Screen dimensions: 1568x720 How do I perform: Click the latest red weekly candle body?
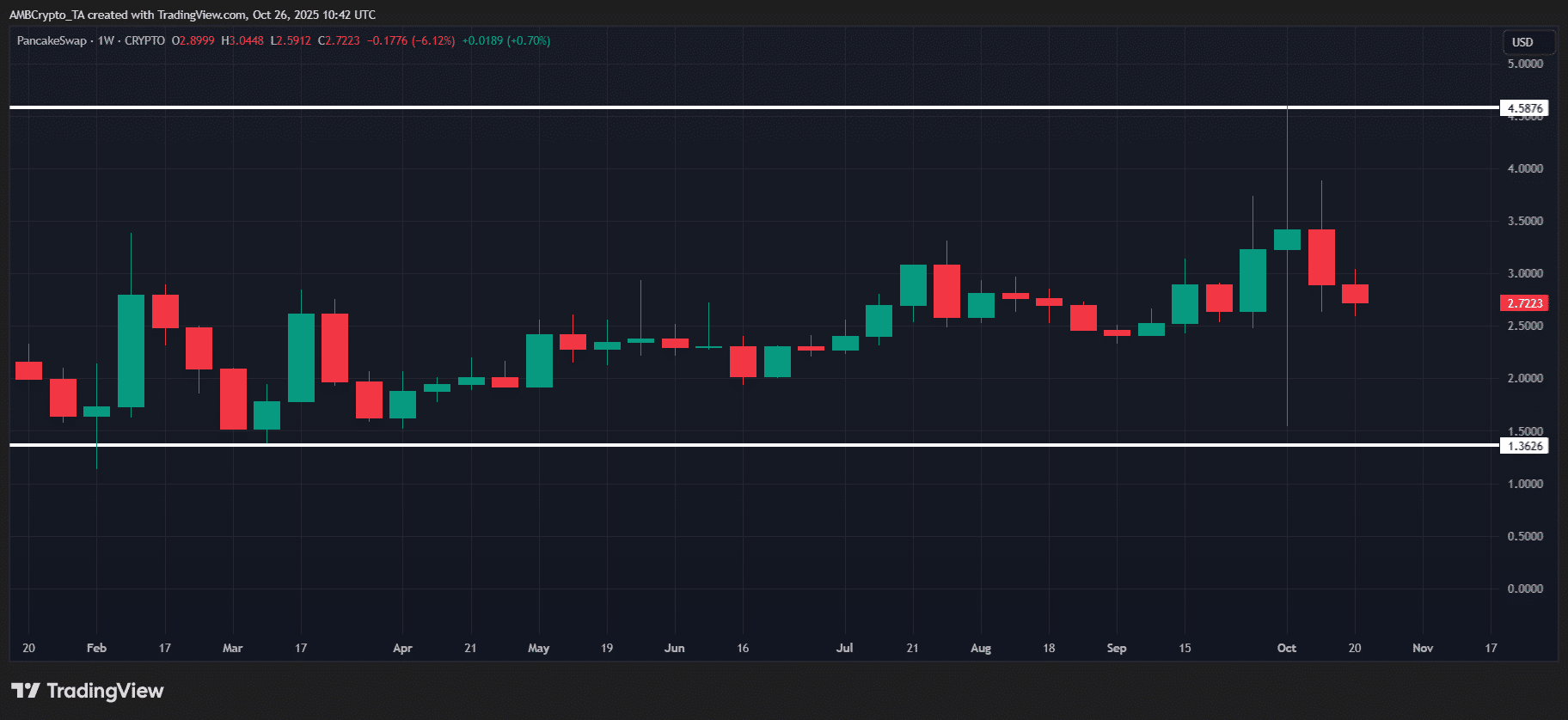pos(1355,294)
